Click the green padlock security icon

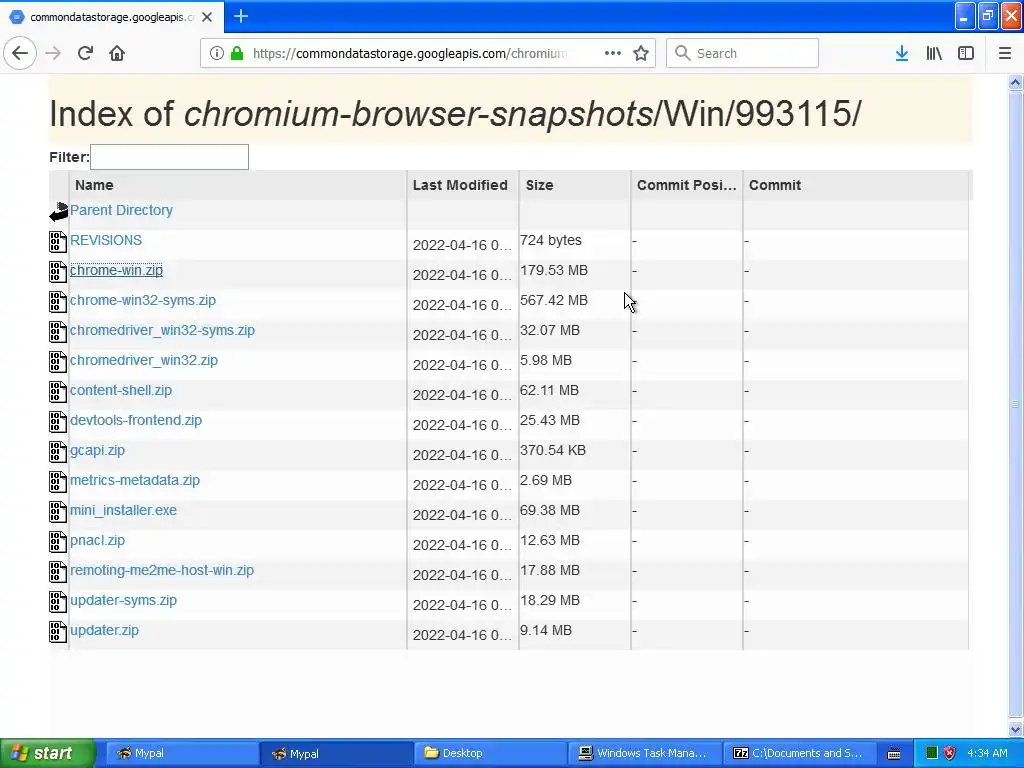pos(237,53)
